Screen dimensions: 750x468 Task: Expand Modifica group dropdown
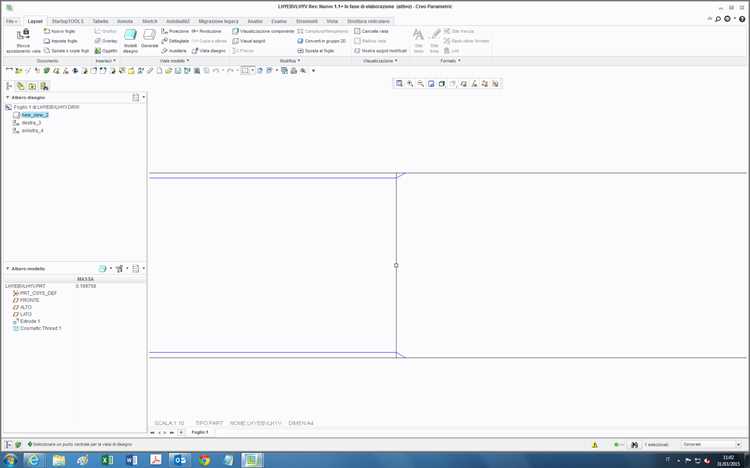click(290, 61)
